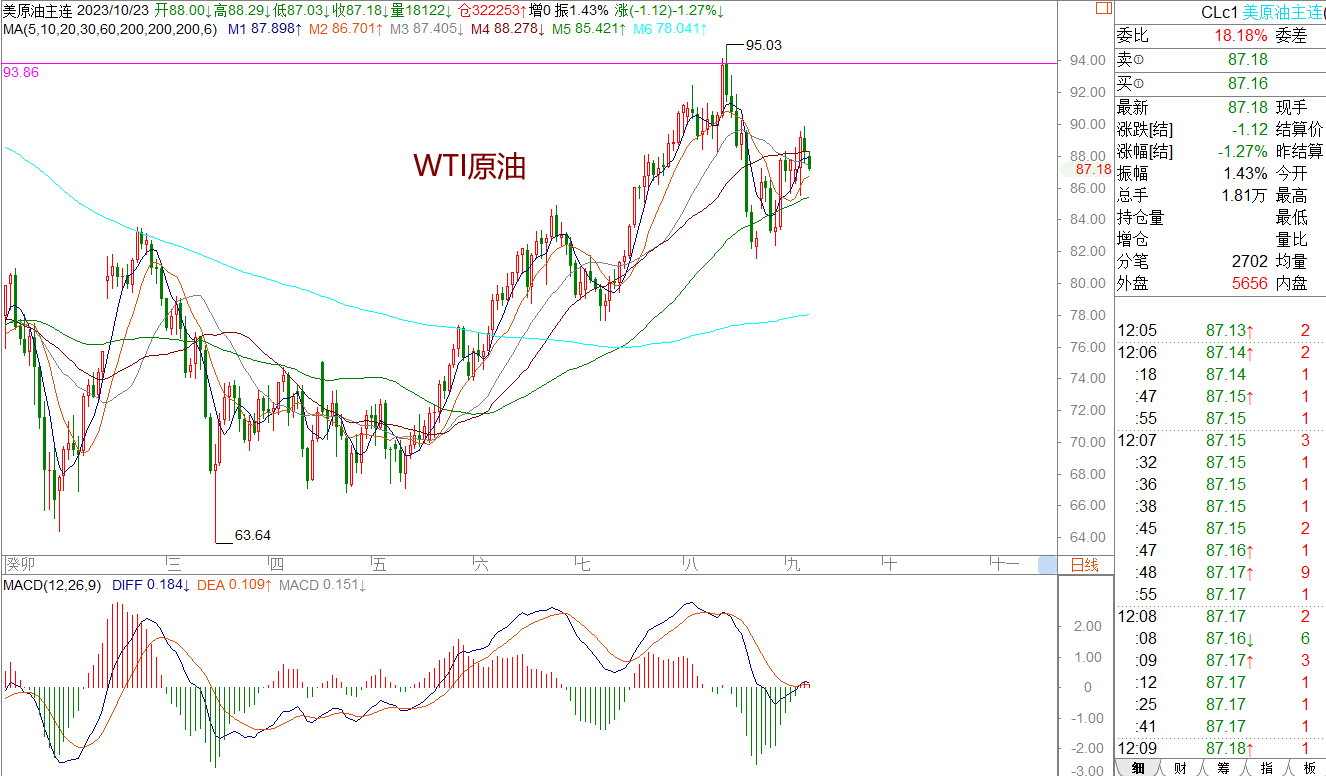Screen dimensions: 1326x776
Task: Select the M1 87.898 moving average label
Action: pos(265,29)
